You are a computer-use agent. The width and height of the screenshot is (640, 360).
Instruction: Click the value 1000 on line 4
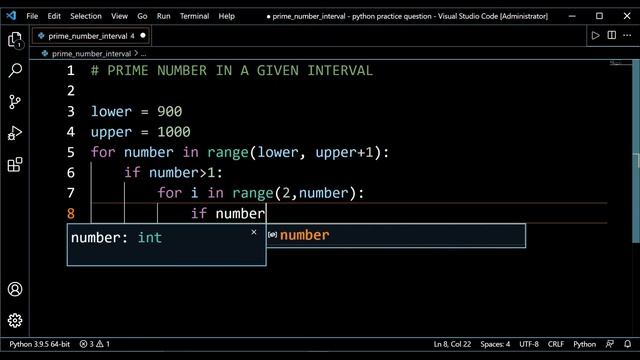174,132
